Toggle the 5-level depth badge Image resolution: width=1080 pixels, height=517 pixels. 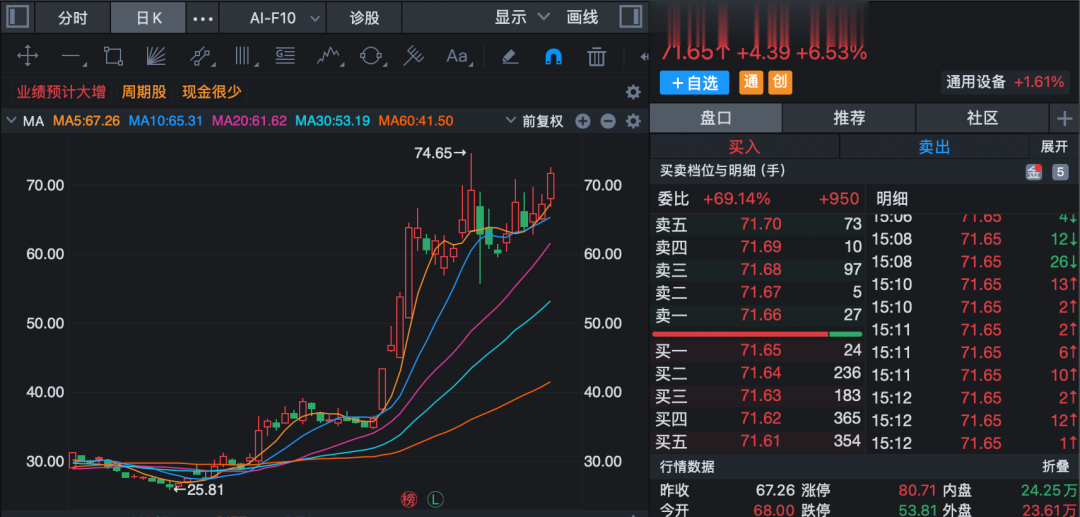1060,172
